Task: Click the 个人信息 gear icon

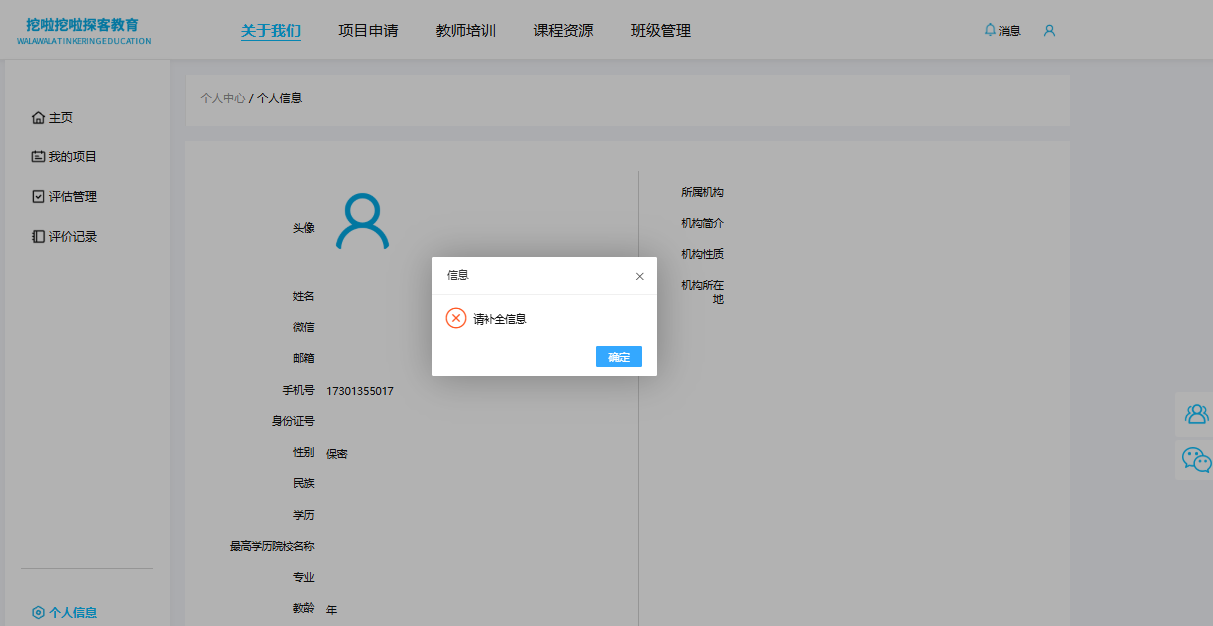Action: point(38,613)
